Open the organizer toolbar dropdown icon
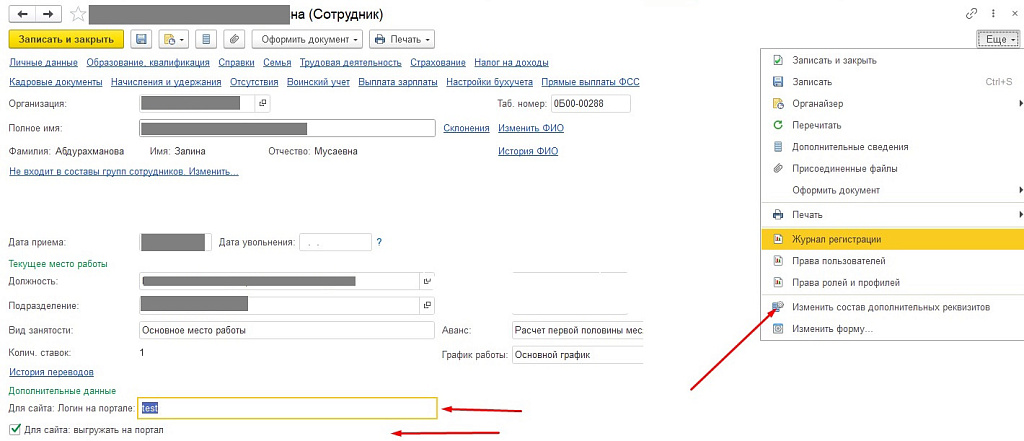 click(172, 39)
